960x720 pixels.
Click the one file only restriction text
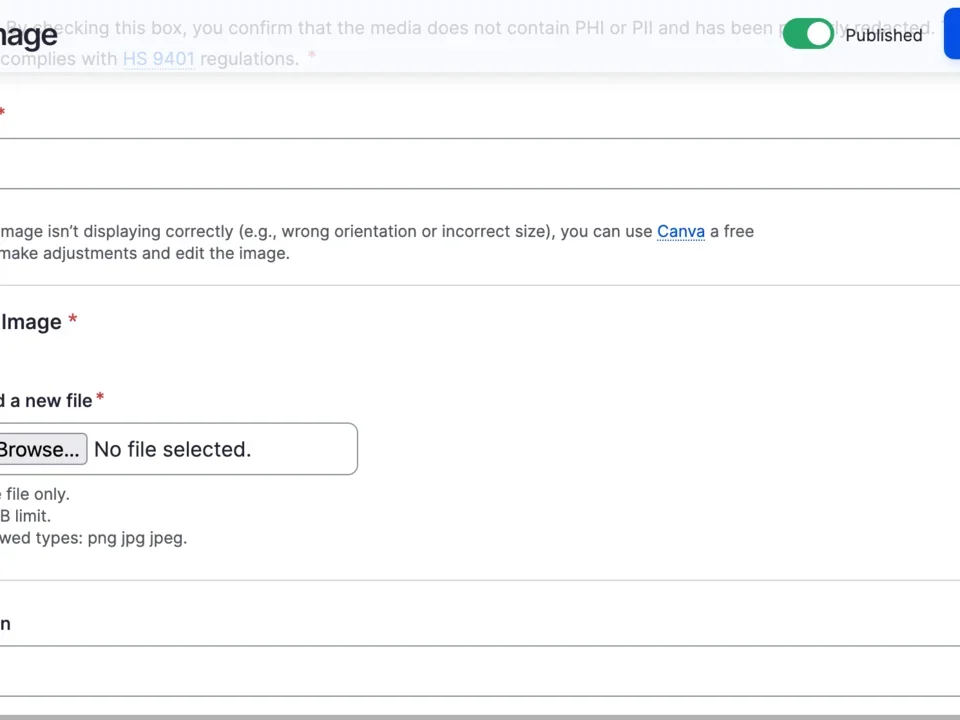click(x=34, y=494)
